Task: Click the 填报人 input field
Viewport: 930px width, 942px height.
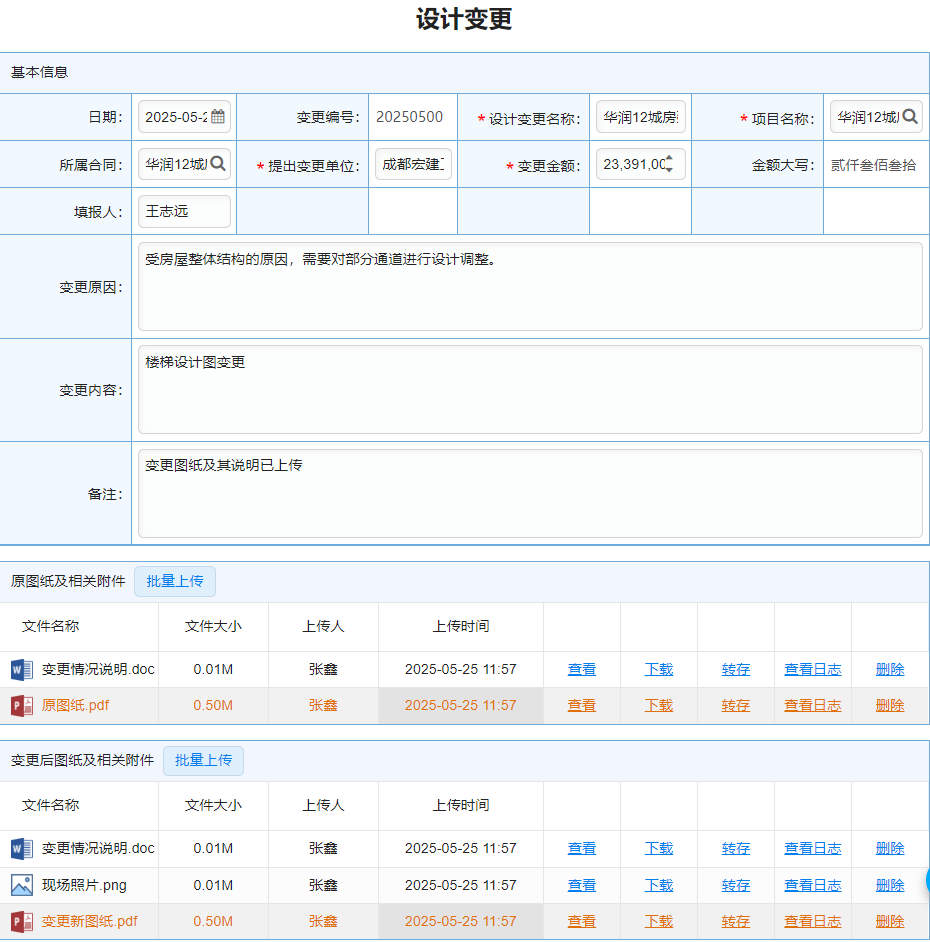Action: coord(185,211)
